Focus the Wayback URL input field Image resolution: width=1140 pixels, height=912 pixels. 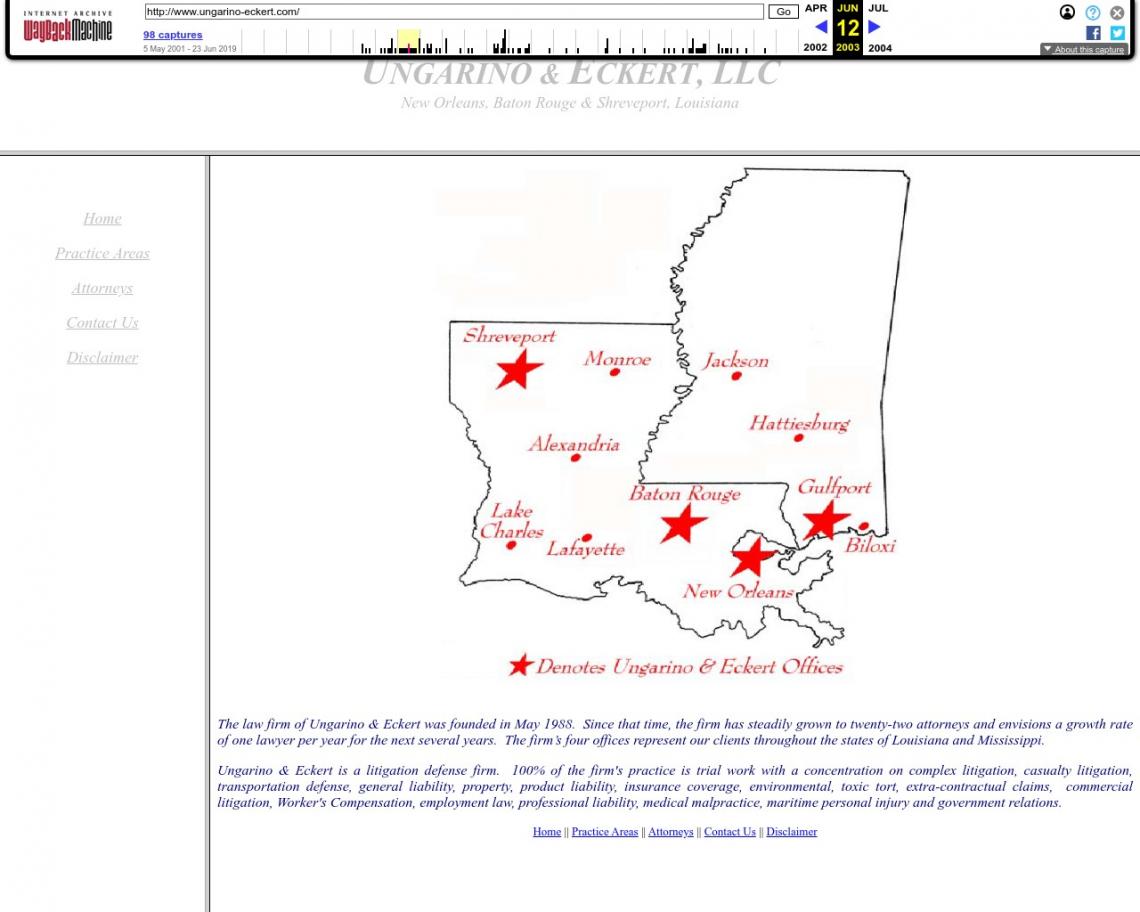[x=454, y=12]
